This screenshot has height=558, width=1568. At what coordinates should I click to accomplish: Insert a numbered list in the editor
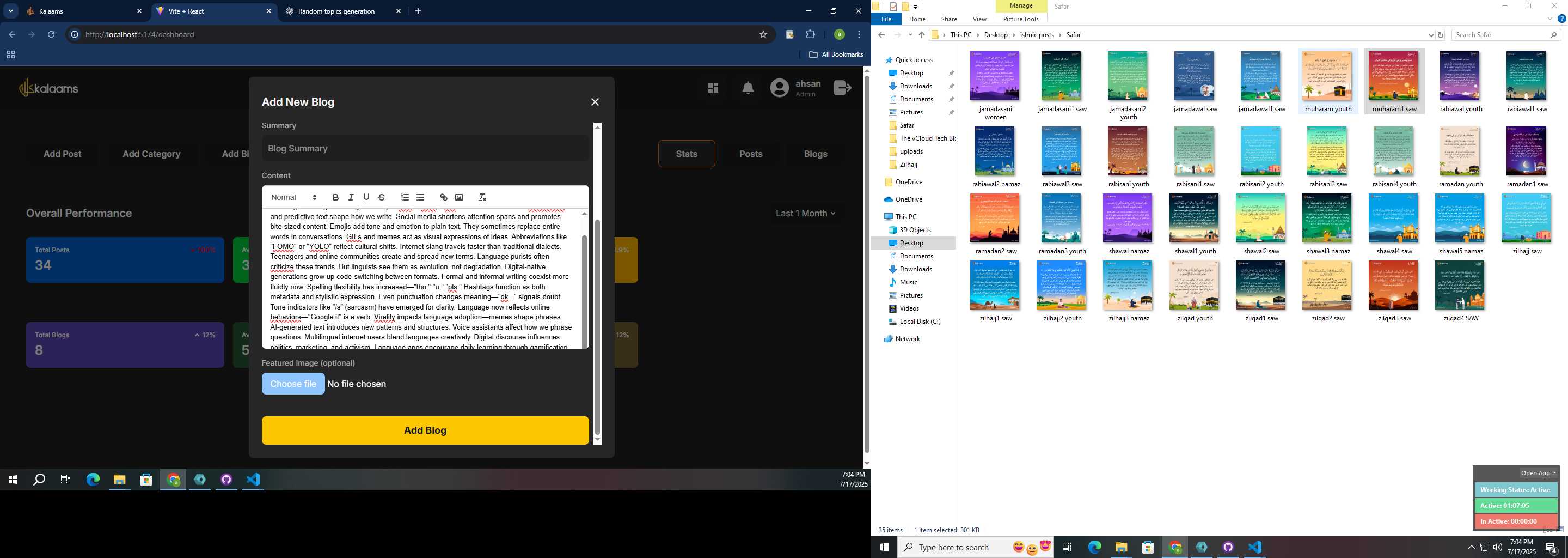coord(405,197)
